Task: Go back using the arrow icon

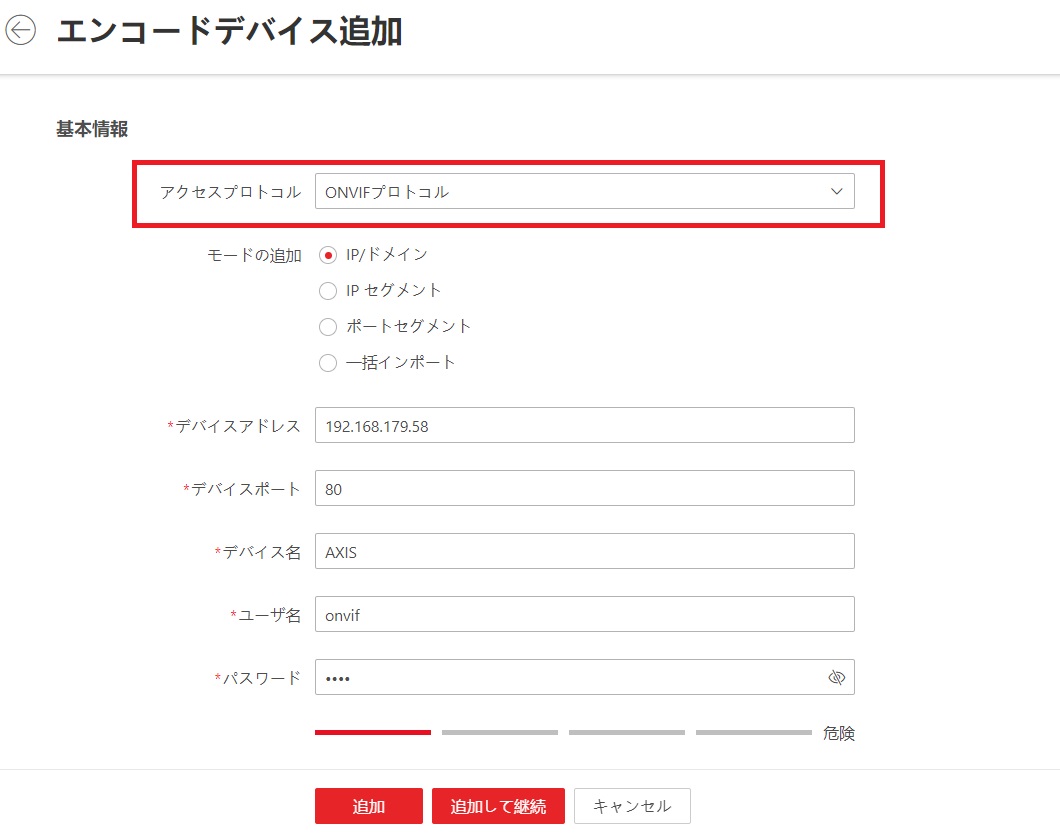Action: click(20, 30)
